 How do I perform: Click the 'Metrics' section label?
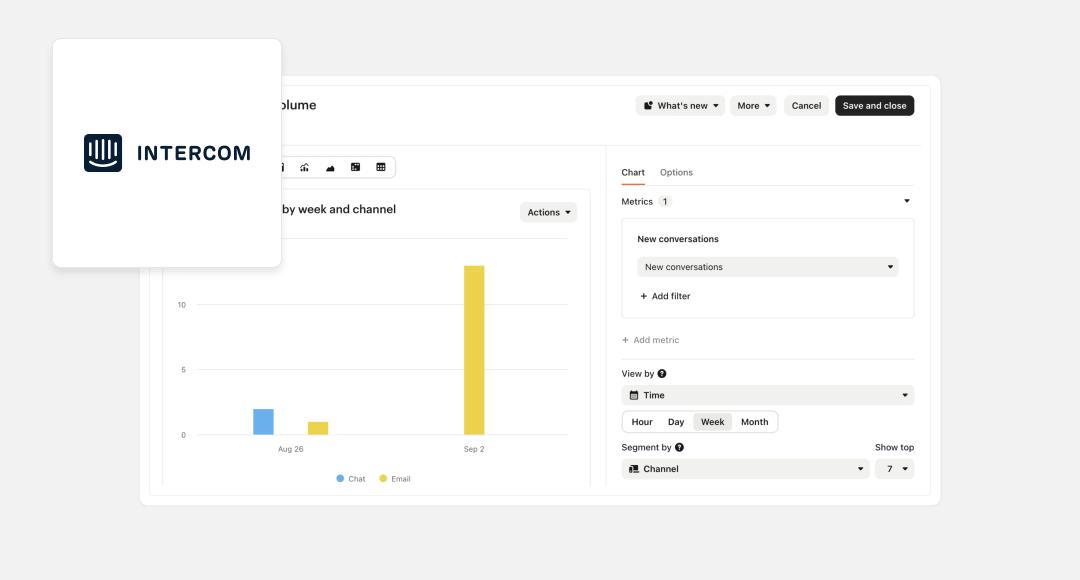pyautogui.click(x=637, y=202)
